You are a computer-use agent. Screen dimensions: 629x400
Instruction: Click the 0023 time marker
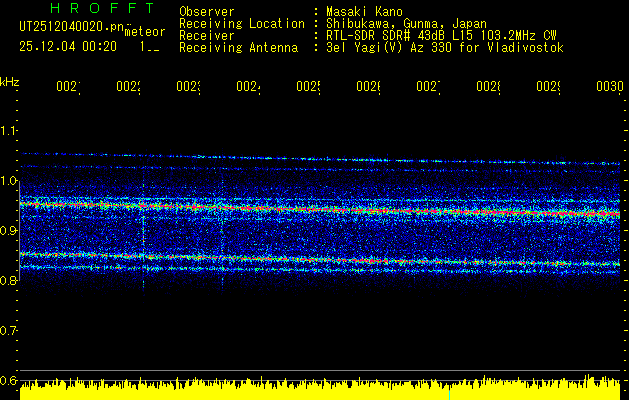point(189,86)
